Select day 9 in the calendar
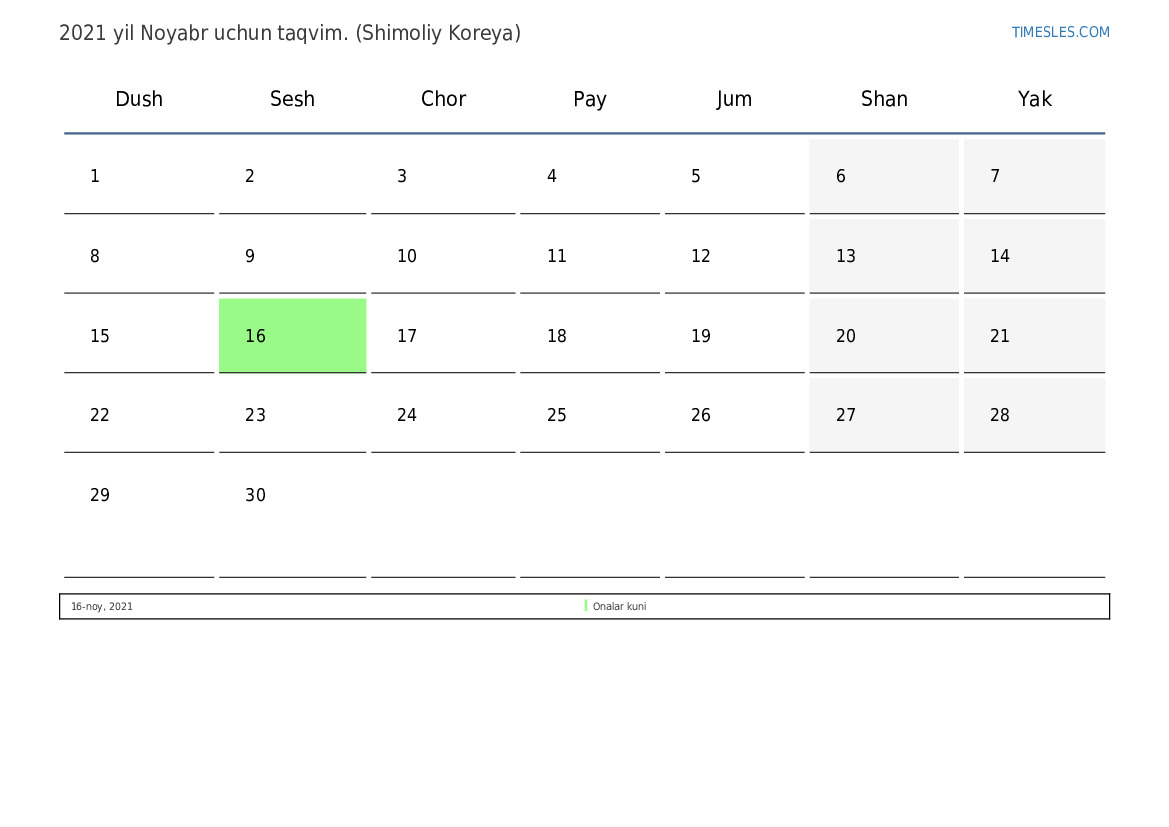The width and height of the screenshot is (1169, 827). click(292, 257)
